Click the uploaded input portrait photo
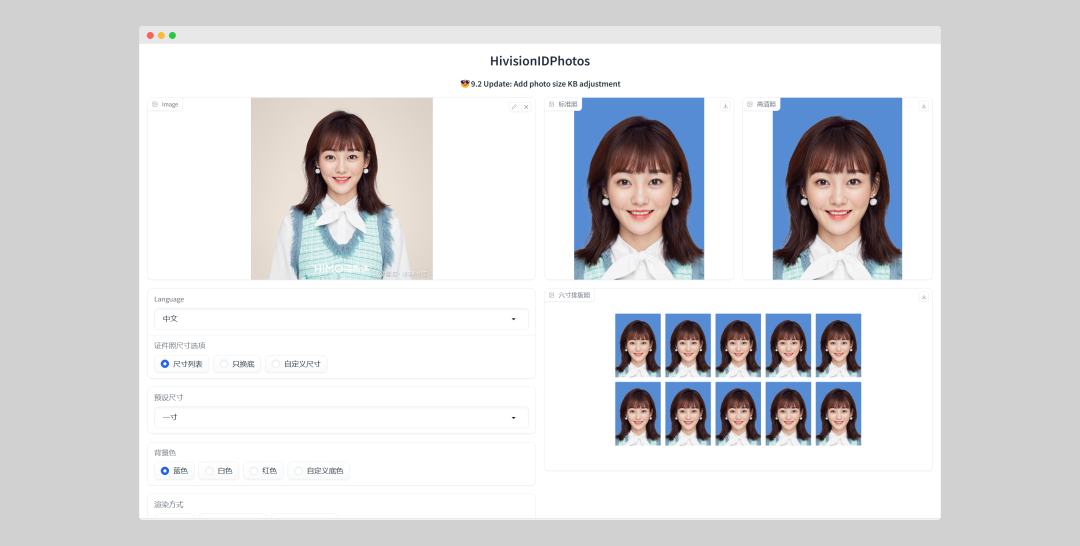 [342, 189]
